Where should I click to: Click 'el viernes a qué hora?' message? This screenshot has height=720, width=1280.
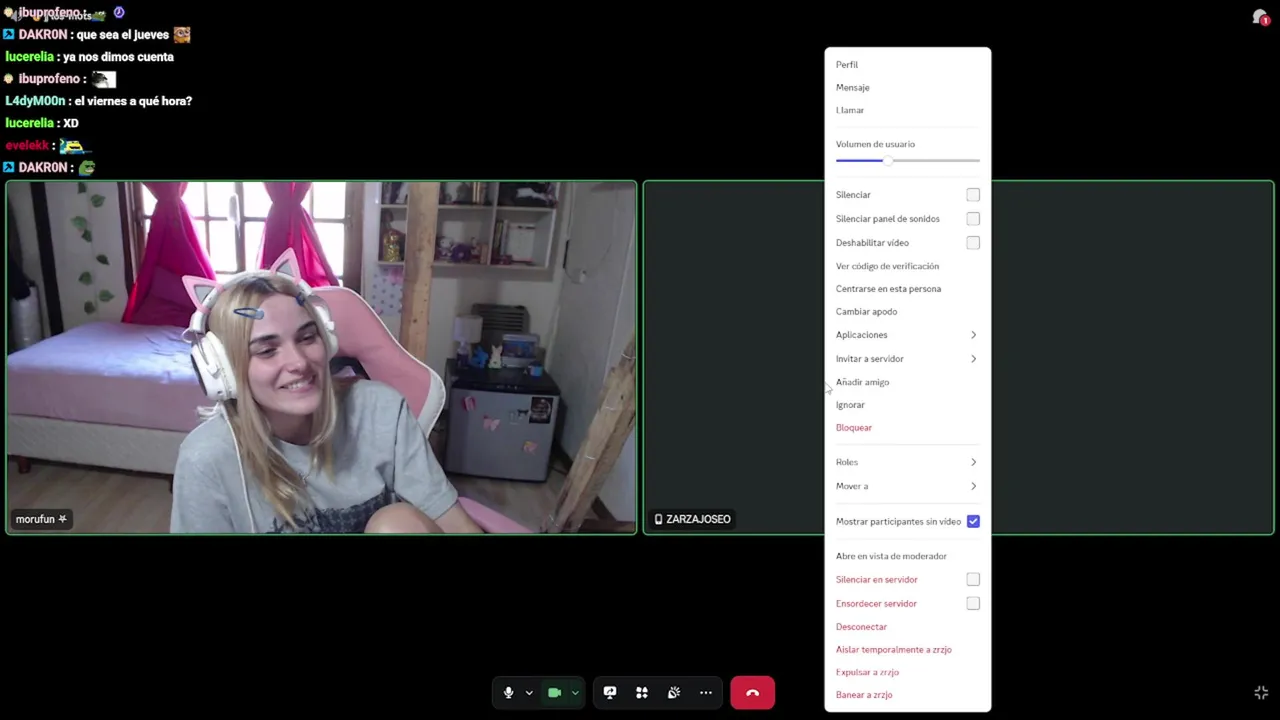(x=133, y=101)
